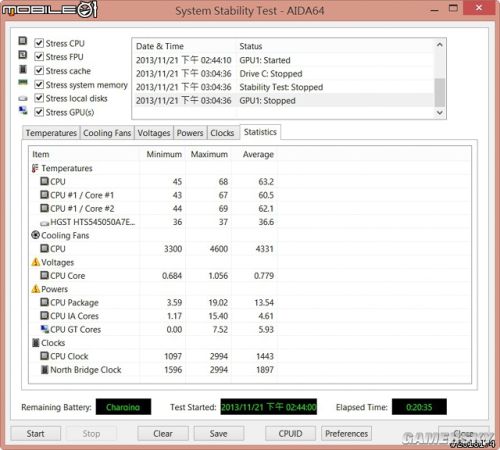Screen dimensions: 500x450
Task: Click the Cooling Fans fan icon
Action: coord(35,235)
